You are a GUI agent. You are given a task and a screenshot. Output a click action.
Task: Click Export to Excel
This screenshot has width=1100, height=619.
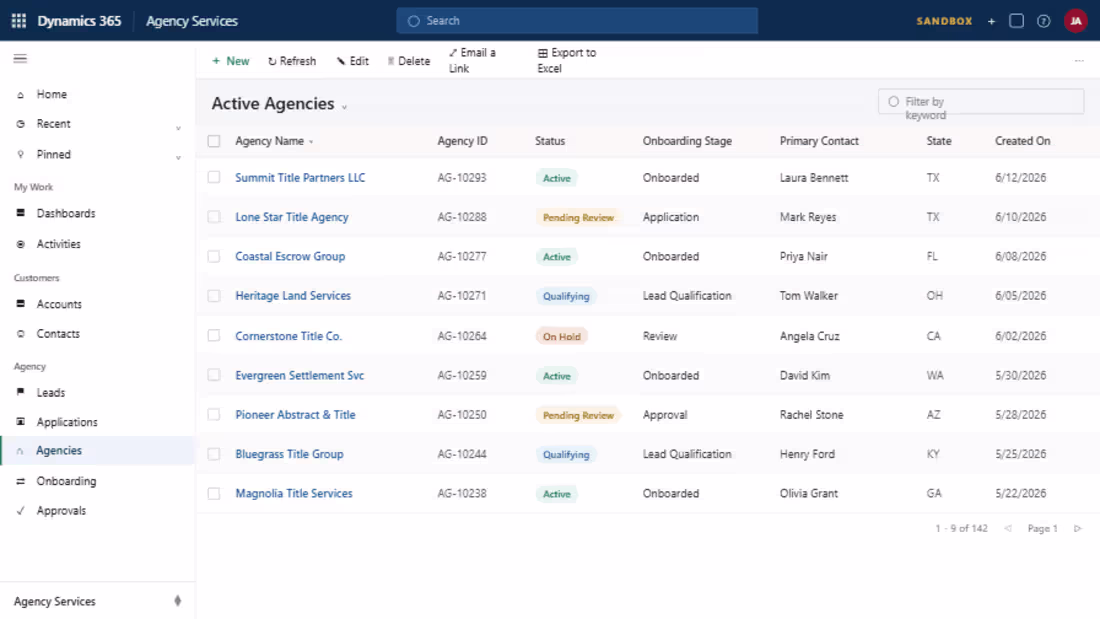point(567,60)
